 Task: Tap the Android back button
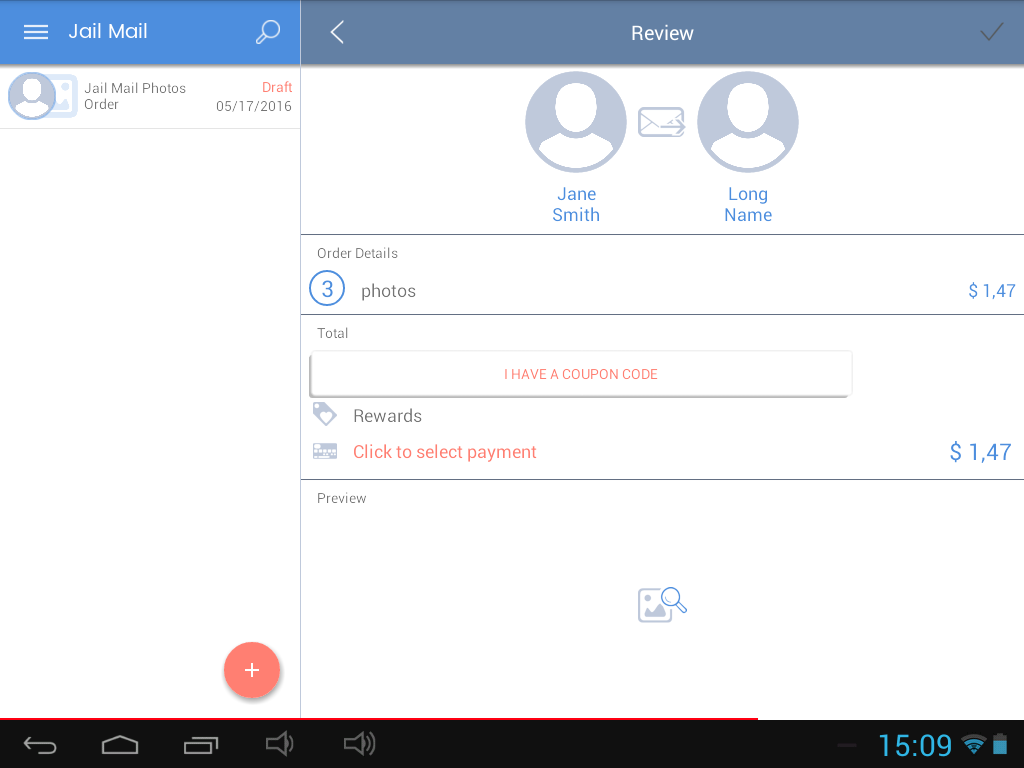click(x=40, y=744)
